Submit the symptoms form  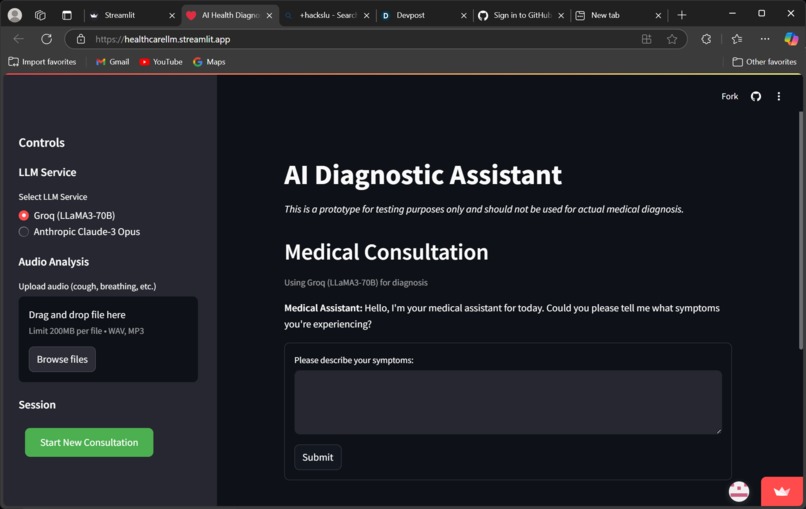(x=318, y=457)
